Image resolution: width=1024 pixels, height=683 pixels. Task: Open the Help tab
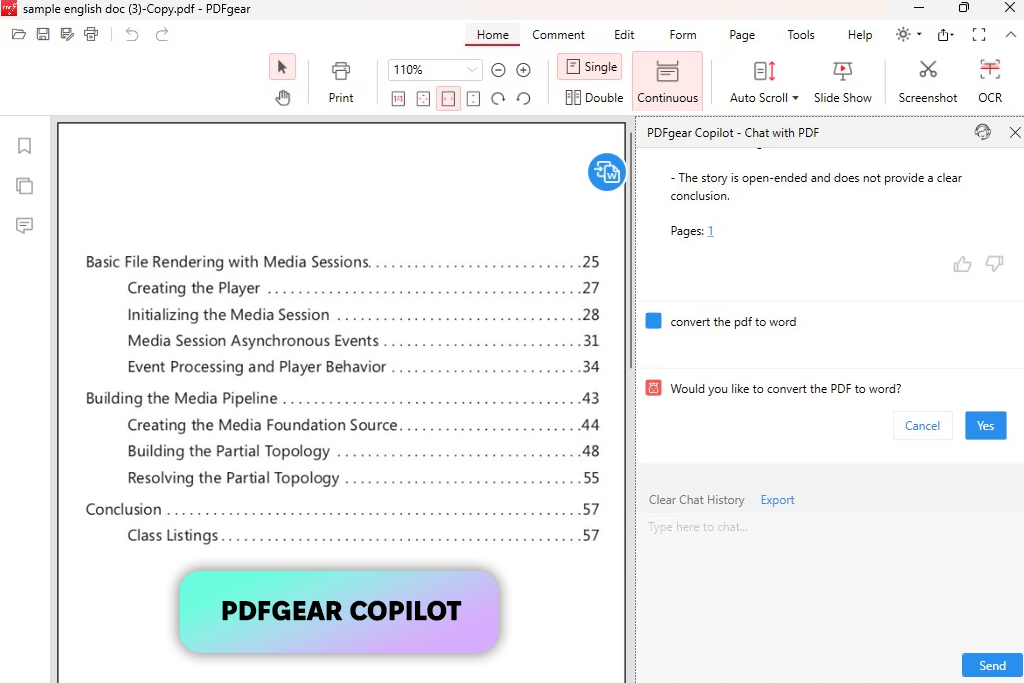coord(859,35)
